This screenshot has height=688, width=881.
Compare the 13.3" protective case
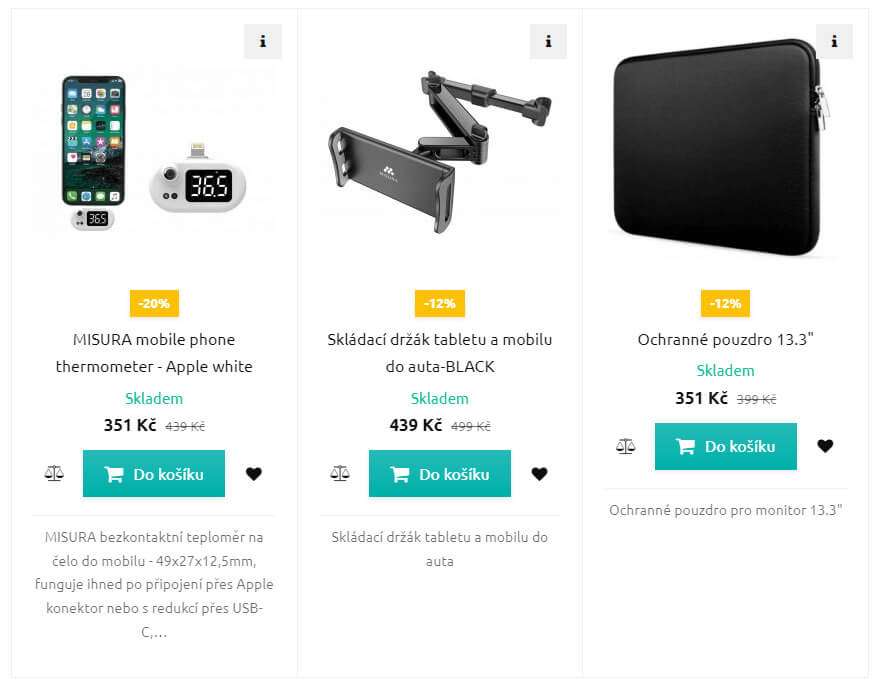pos(626,446)
